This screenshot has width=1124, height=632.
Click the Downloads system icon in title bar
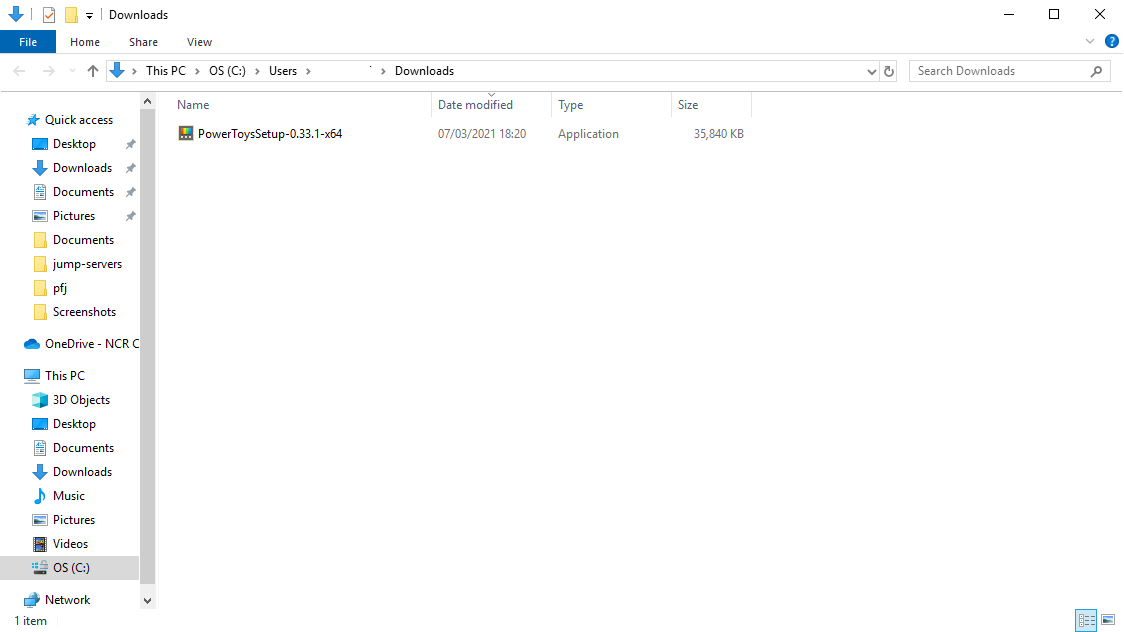coord(16,14)
